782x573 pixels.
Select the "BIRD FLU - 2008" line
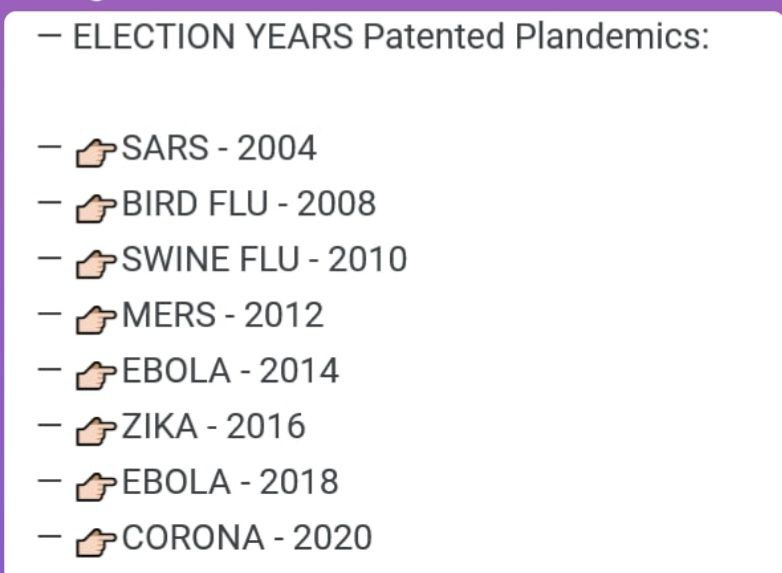pos(249,204)
